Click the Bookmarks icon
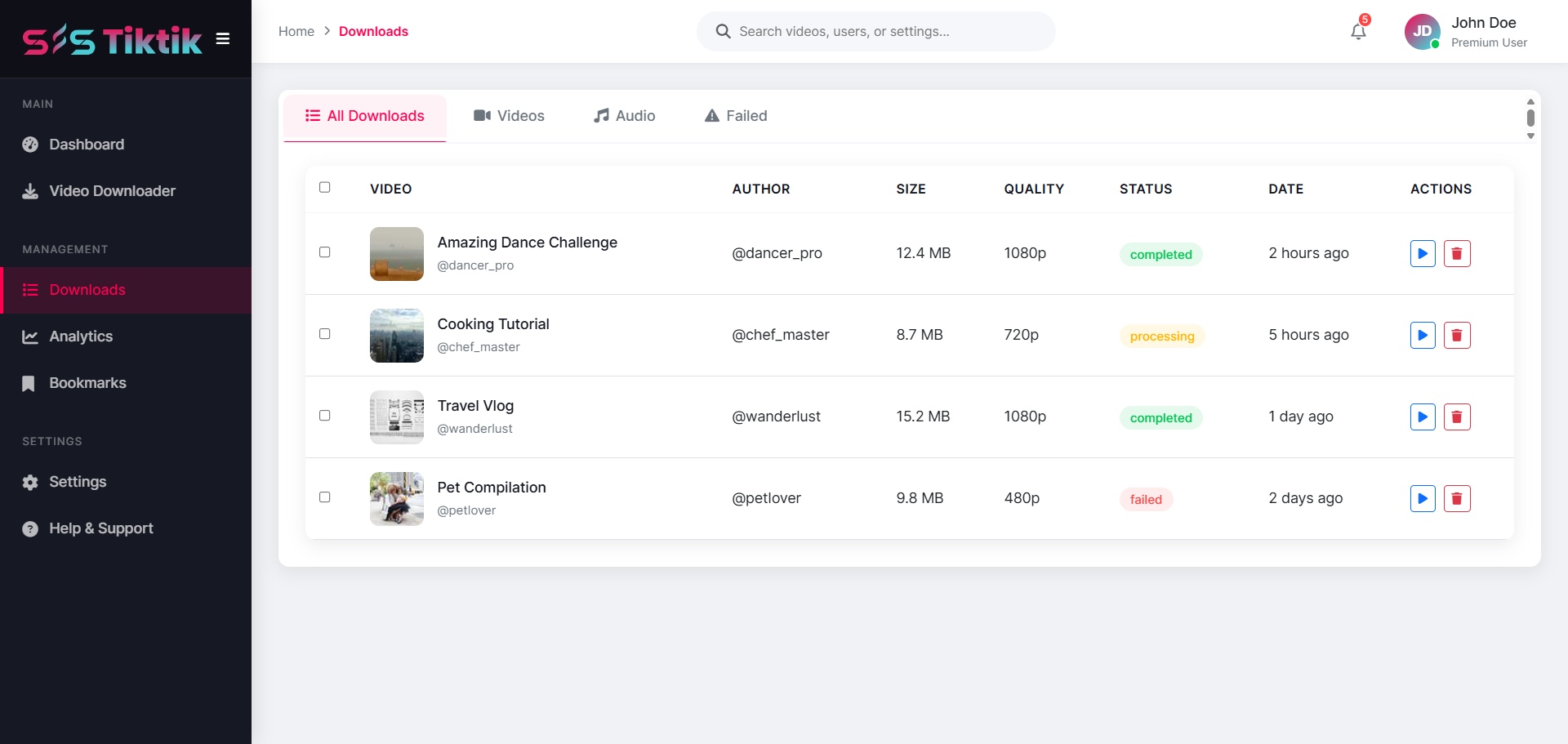Screen dimensions: 1568x744 pyautogui.click(x=28, y=383)
